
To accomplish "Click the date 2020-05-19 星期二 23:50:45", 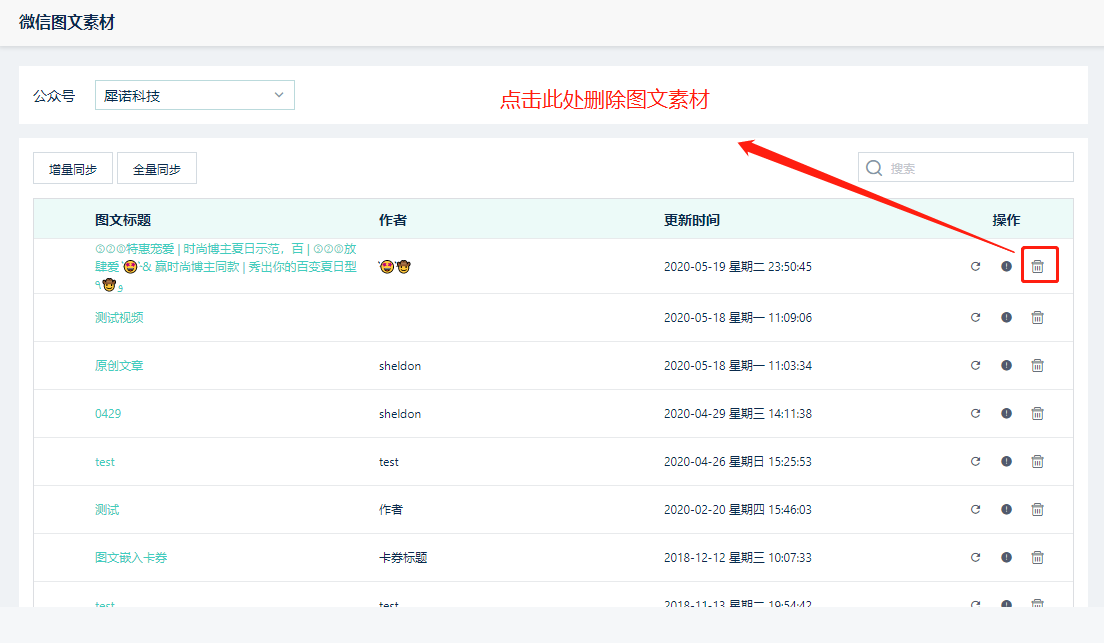I will pos(738,266).
